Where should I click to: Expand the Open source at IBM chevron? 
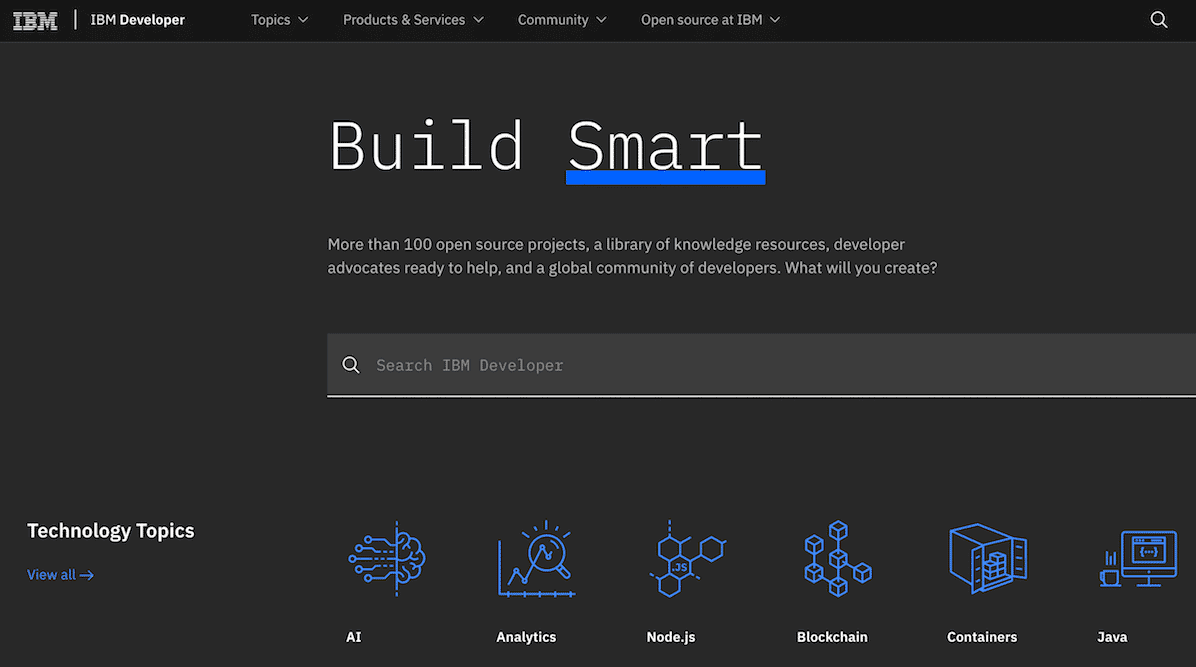(x=775, y=20)
